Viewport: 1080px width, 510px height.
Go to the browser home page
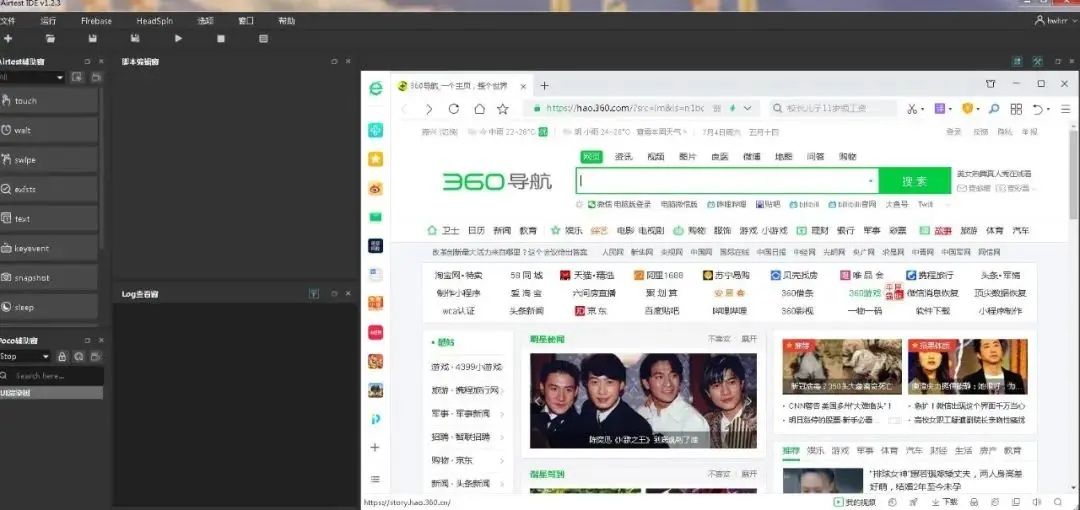pos(479,109)
